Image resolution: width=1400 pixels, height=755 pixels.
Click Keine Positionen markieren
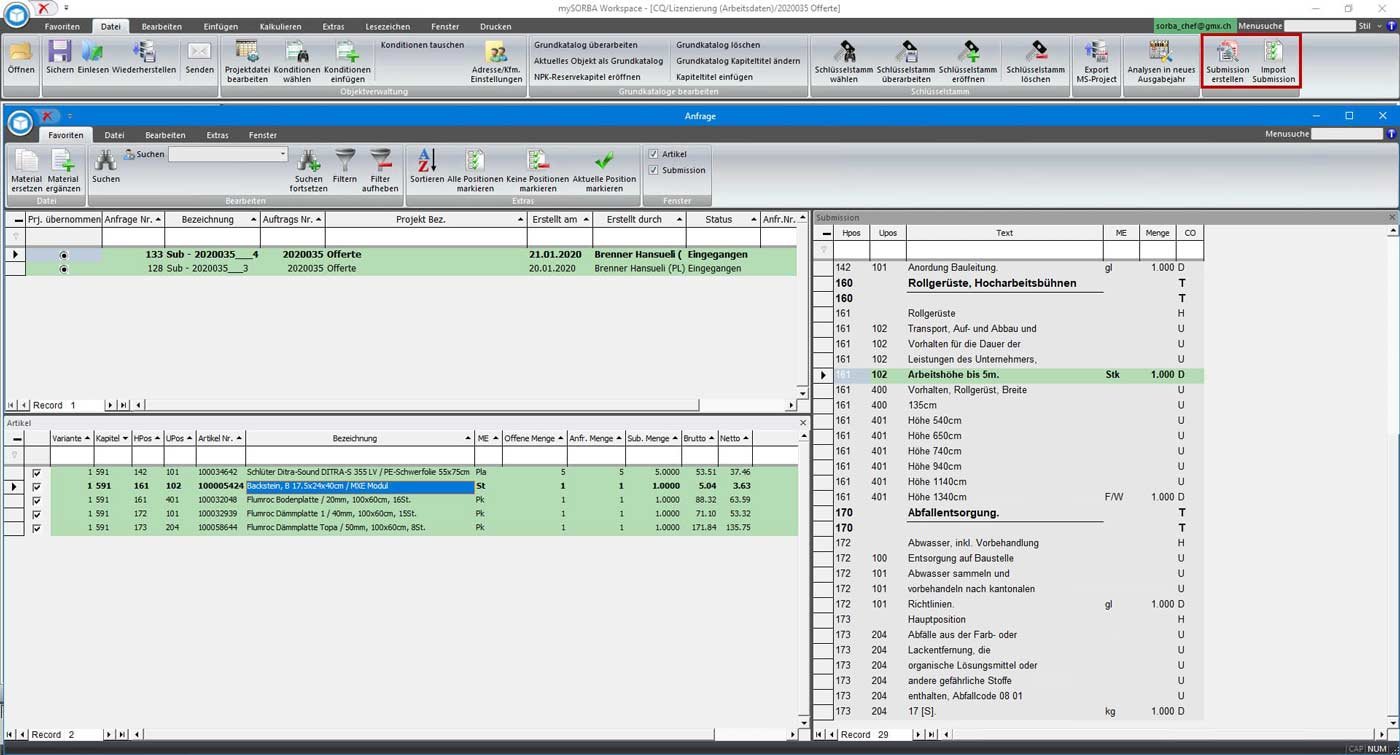tap(538, 170)
